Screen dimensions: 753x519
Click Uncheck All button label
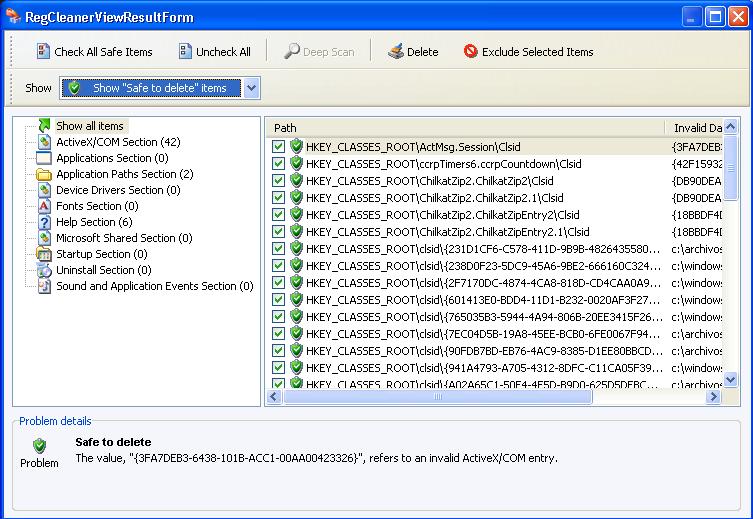[x=223, y=52]
